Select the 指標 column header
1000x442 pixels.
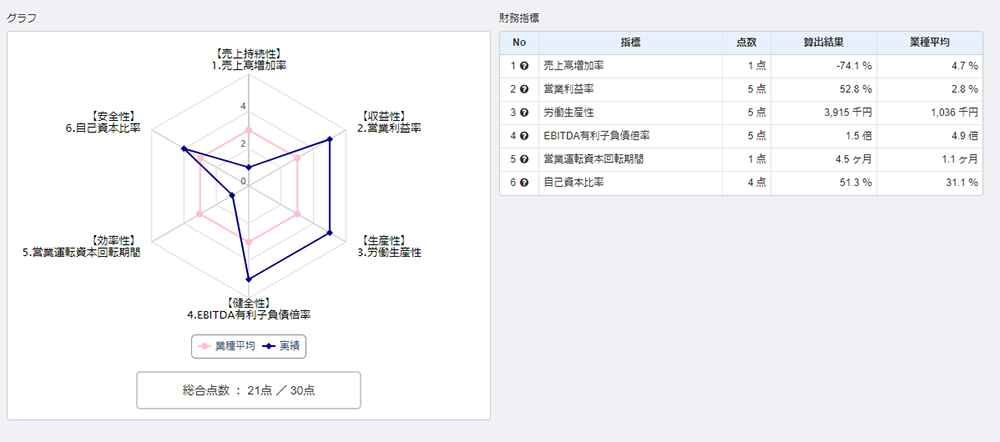coord(631,43)
